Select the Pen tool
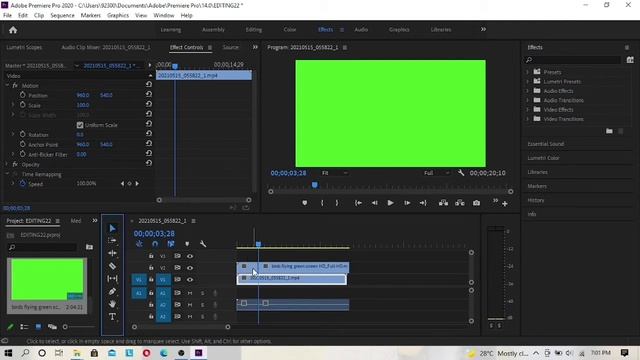640x360 pixels. (x=112, y=291)
